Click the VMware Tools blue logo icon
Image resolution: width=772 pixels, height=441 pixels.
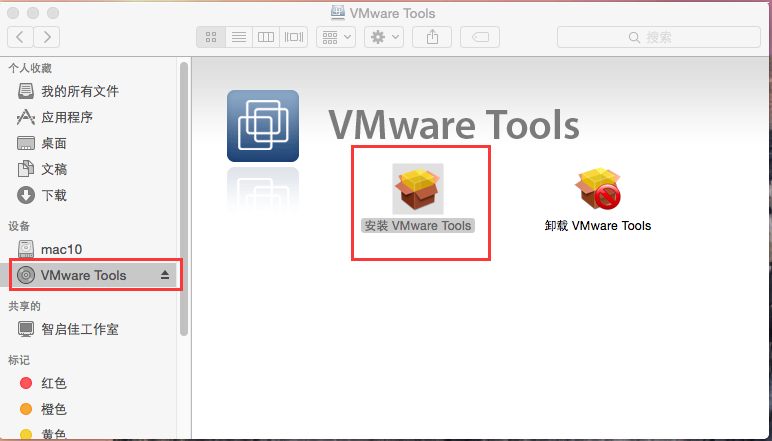pyautogui.click(x=263, y=126)
